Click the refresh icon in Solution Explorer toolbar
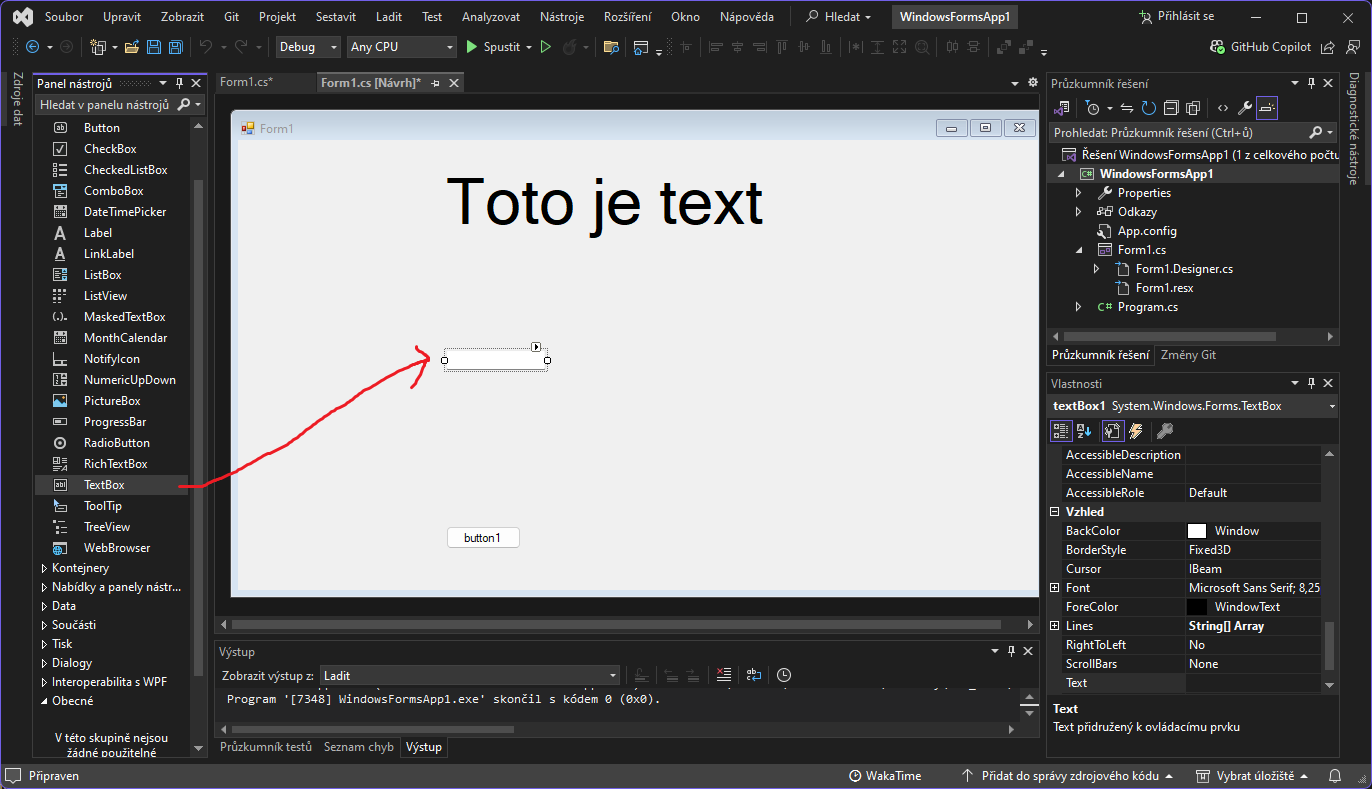Screen dimensions: 1372x789 click(1148, 108)
